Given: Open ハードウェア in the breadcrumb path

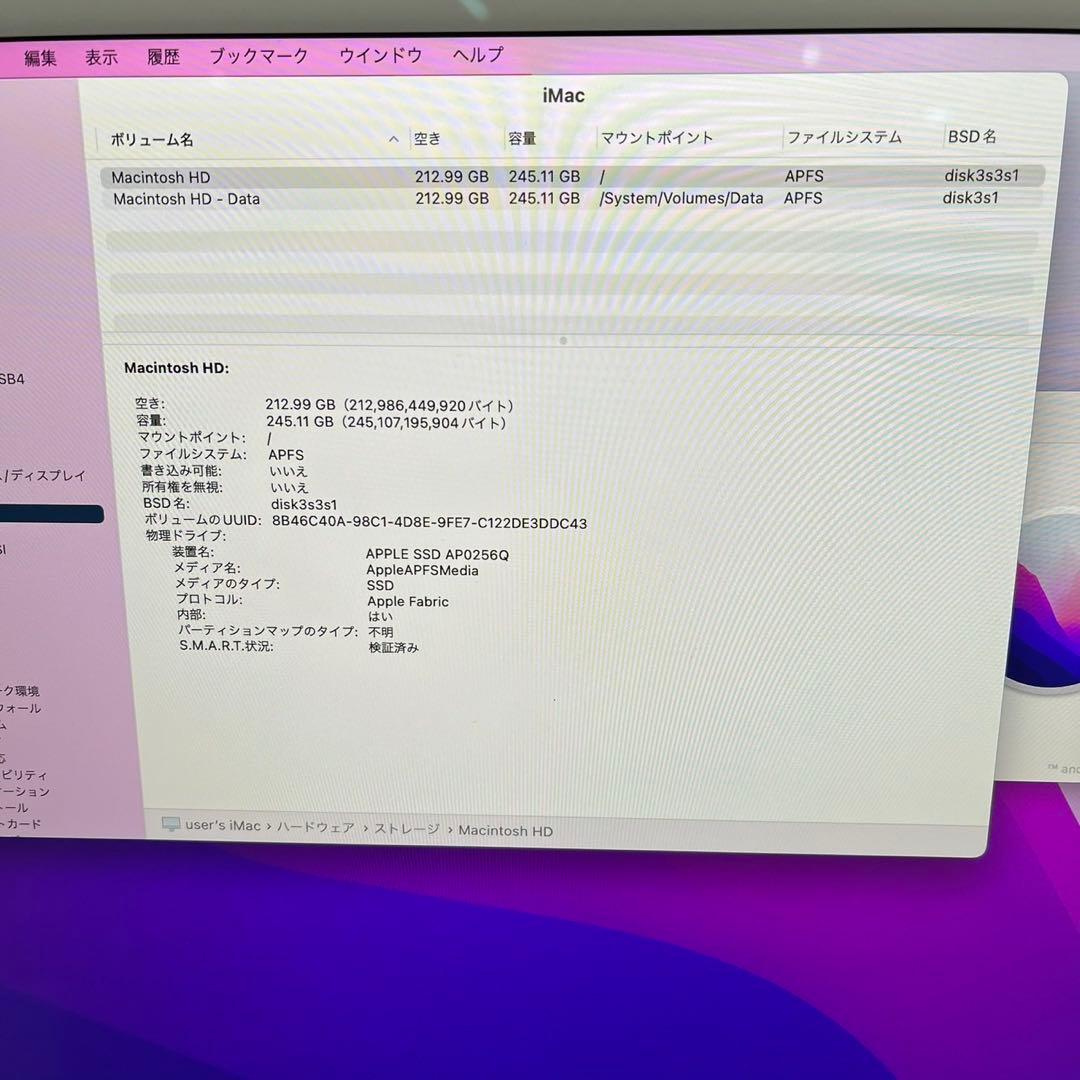Looking at the screenshot, I should pos(316,828).
